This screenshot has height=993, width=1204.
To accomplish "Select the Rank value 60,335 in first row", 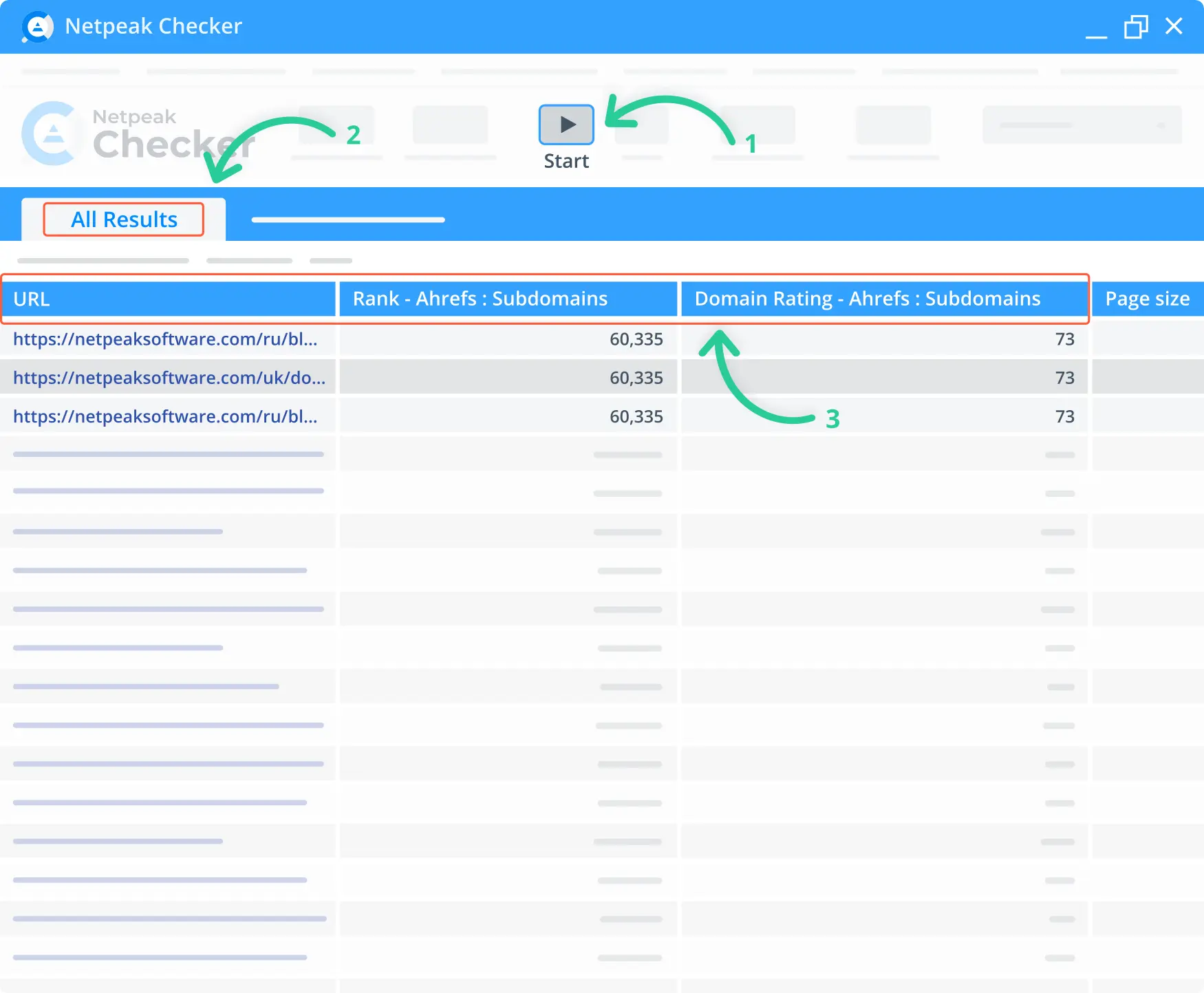I will [636, 339].
